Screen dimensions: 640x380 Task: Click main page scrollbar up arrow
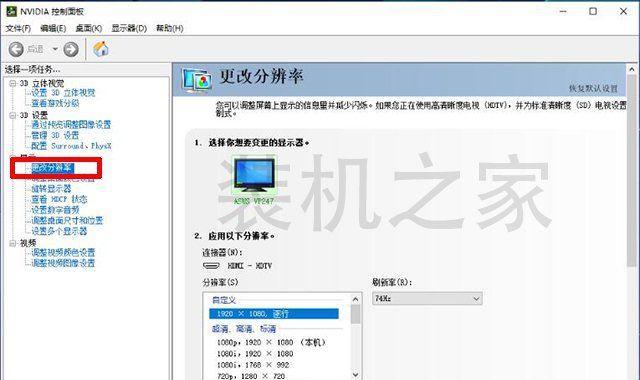click(x=632, y=69)
